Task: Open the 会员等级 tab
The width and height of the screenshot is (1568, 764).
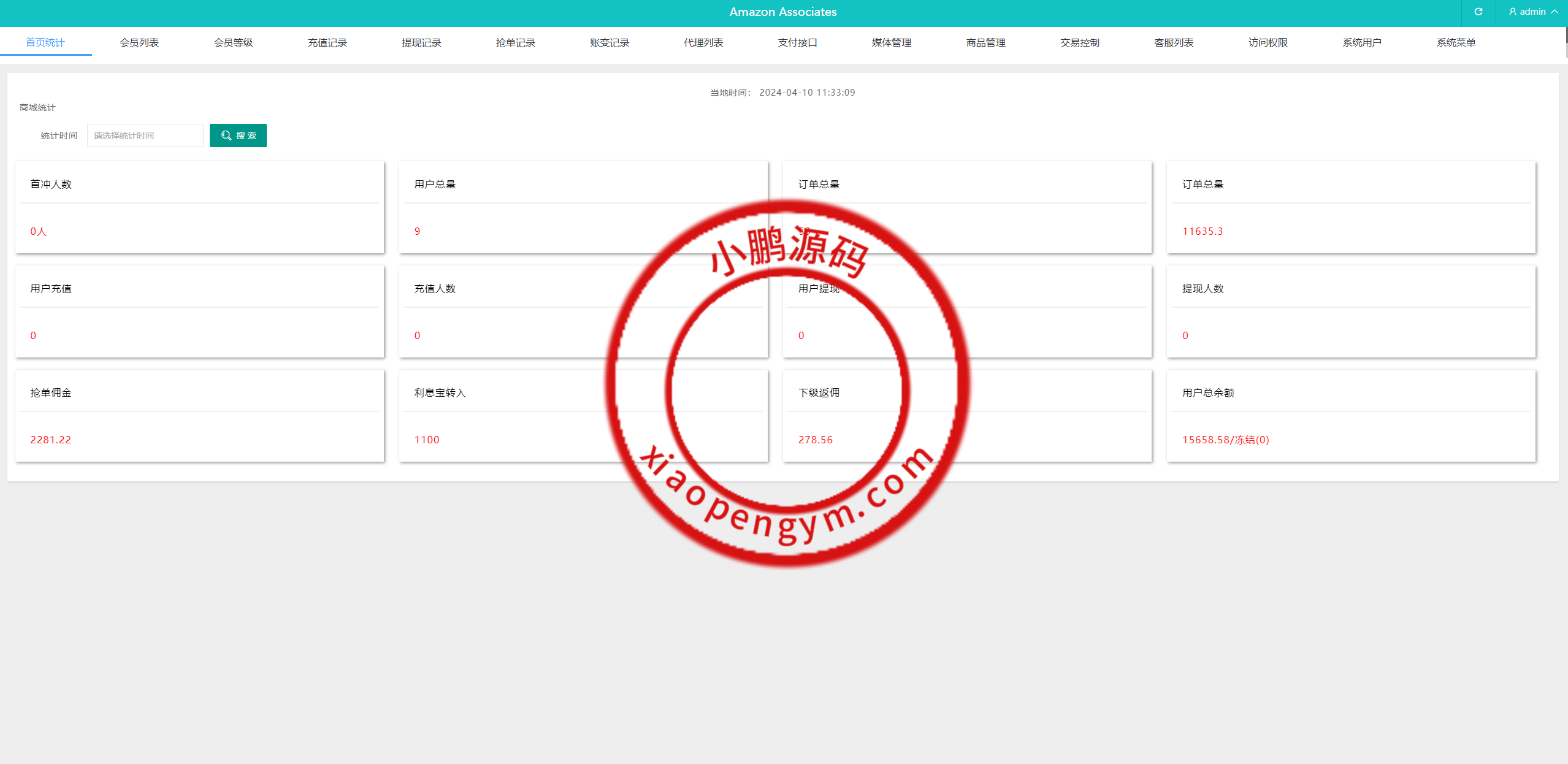Action: (233, 42)
